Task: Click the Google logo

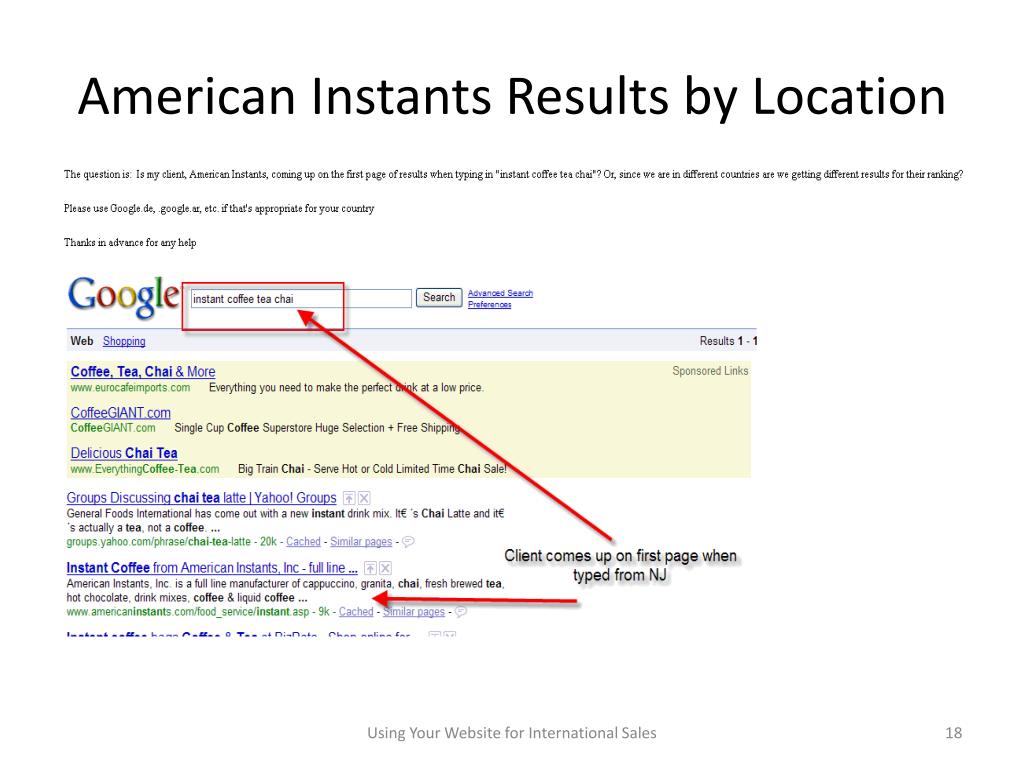Action: 123,296
